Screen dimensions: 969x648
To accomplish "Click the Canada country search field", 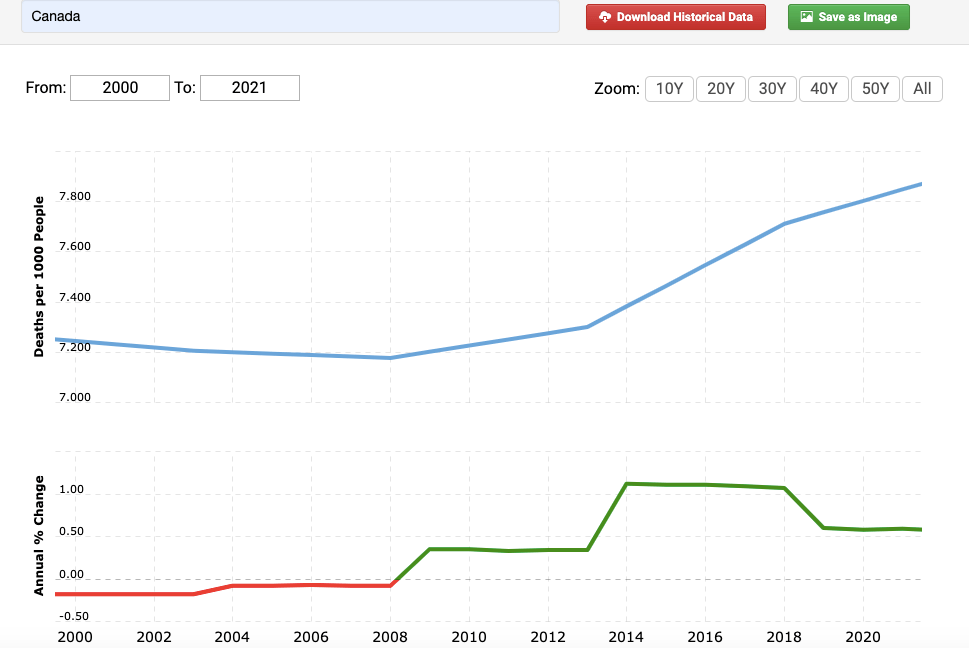I will (x=290, y=17).
